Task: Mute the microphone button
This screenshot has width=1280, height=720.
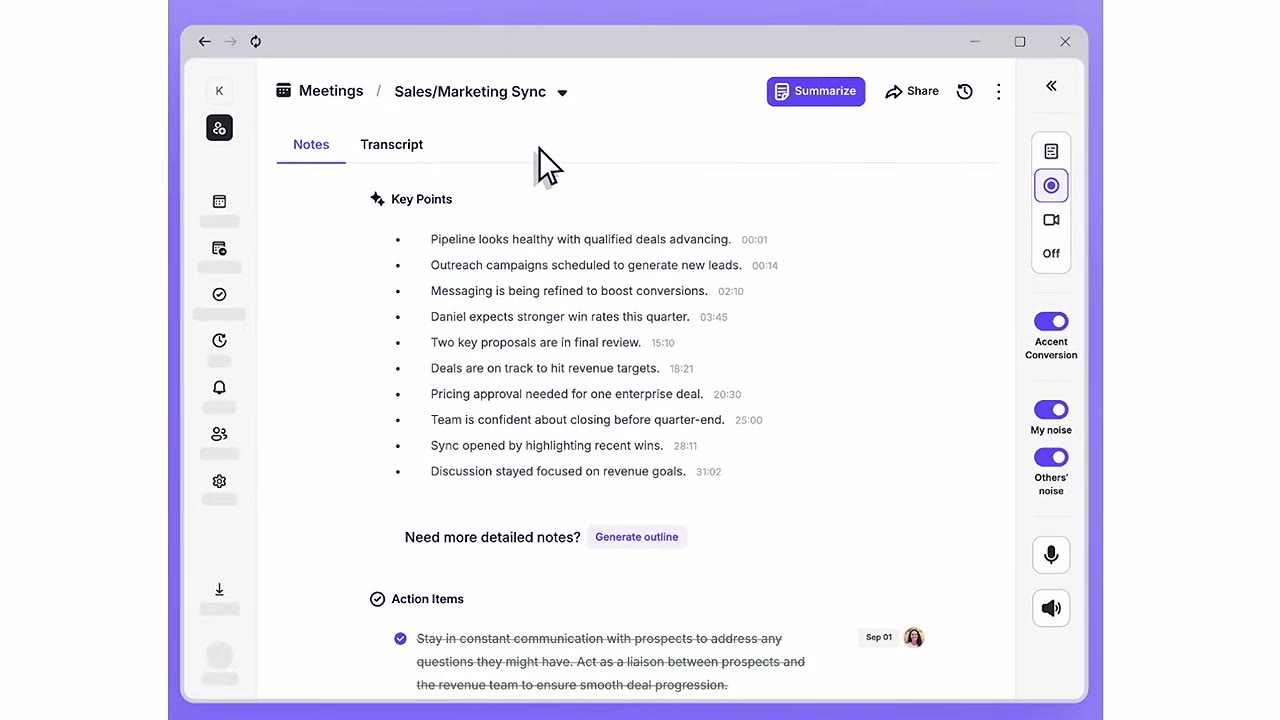Action: click(1051, 555)
